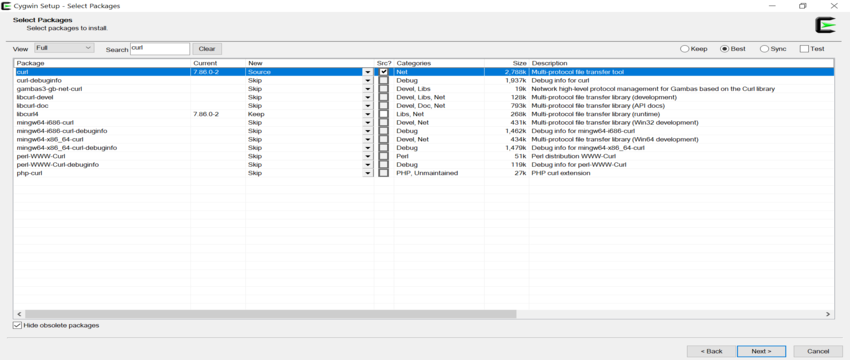Select mingw64-i686-curl-debuginfo package name
This screenshot has width=850, height=360.
coord(61,131)
